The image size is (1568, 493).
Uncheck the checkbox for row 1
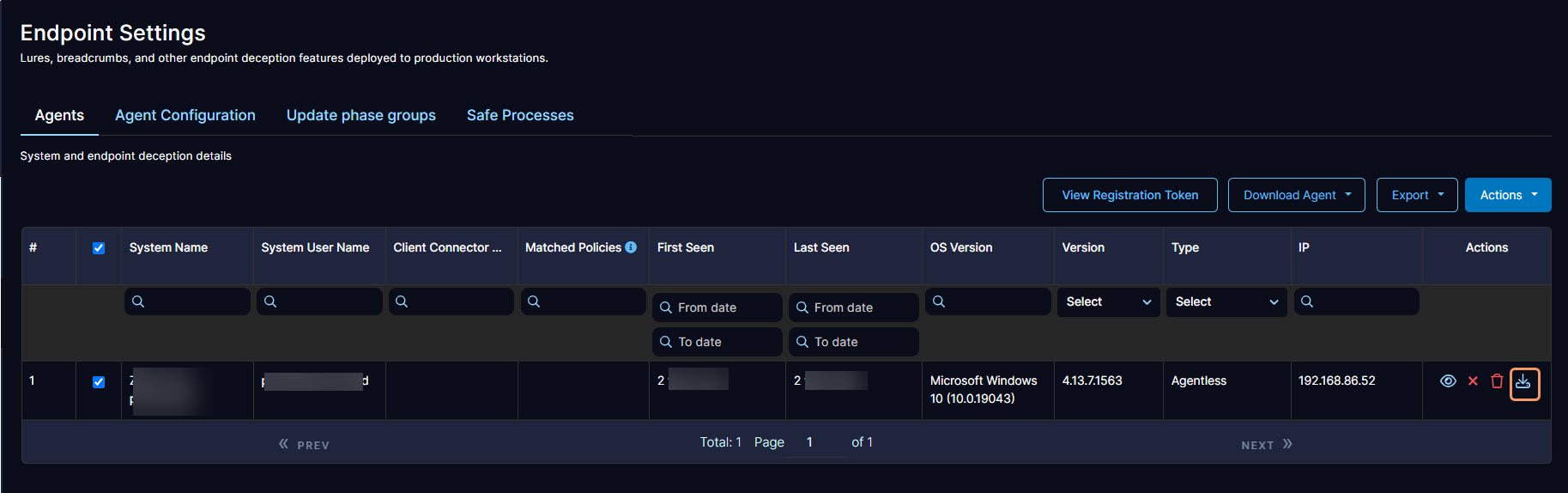99,382
